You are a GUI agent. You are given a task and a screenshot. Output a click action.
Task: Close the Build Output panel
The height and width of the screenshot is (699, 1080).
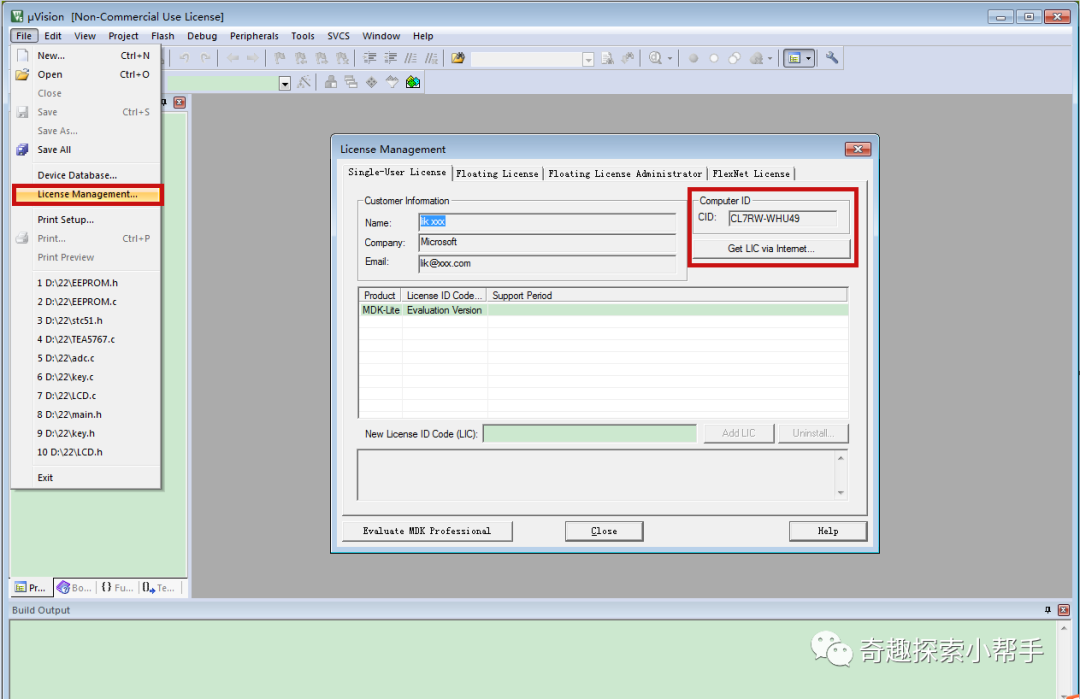(1063, 610)
